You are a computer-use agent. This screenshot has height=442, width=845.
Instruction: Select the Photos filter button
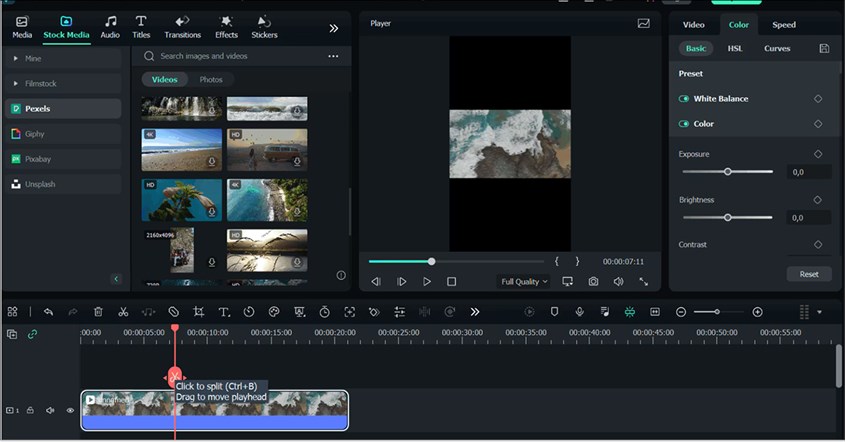pos(211,79)
